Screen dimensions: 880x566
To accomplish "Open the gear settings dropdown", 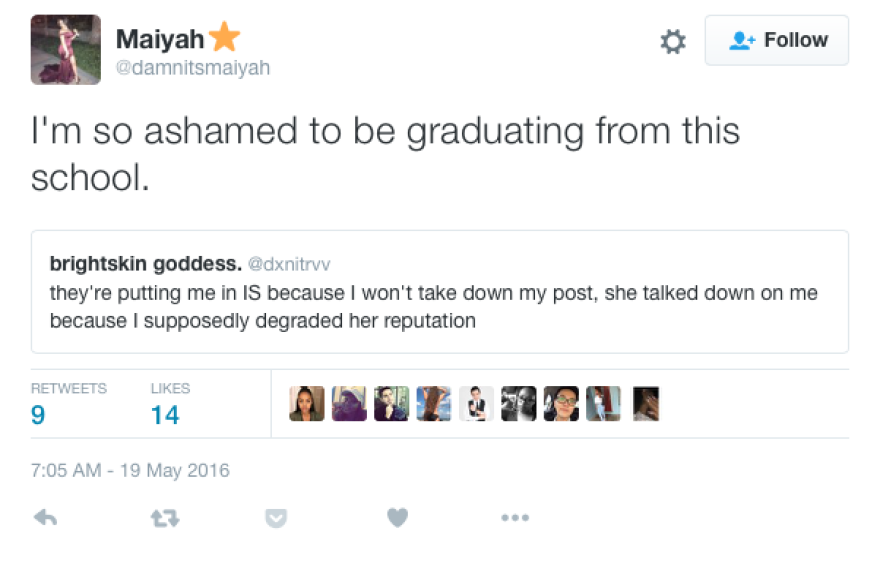I will pyautogui.click(x=673, y=42).
